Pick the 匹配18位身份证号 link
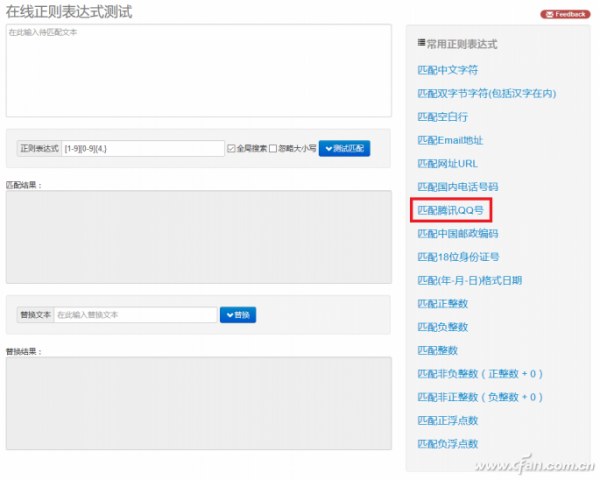600x480 pixels. (x=457, y=257)
